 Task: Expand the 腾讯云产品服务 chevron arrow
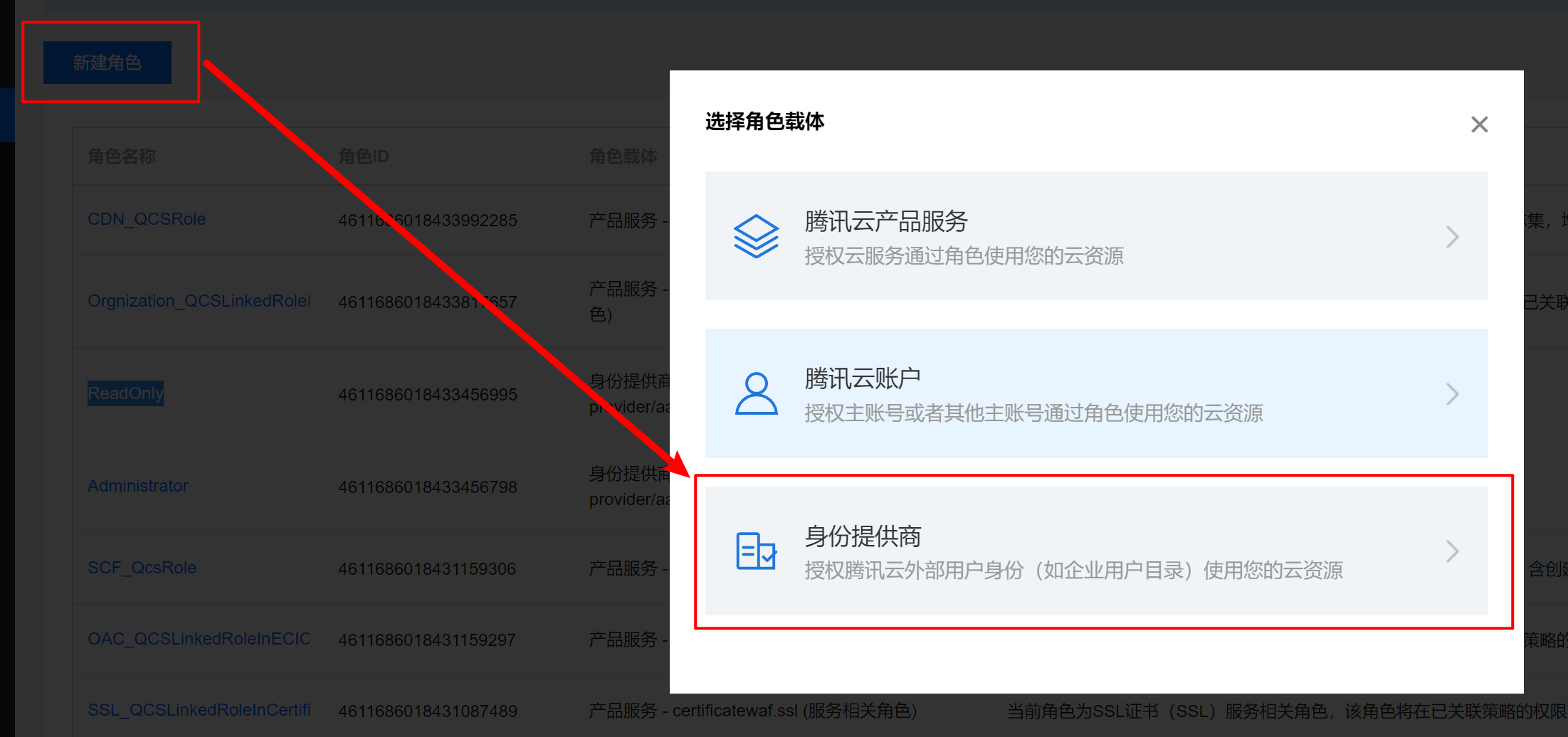(1452, 236)
